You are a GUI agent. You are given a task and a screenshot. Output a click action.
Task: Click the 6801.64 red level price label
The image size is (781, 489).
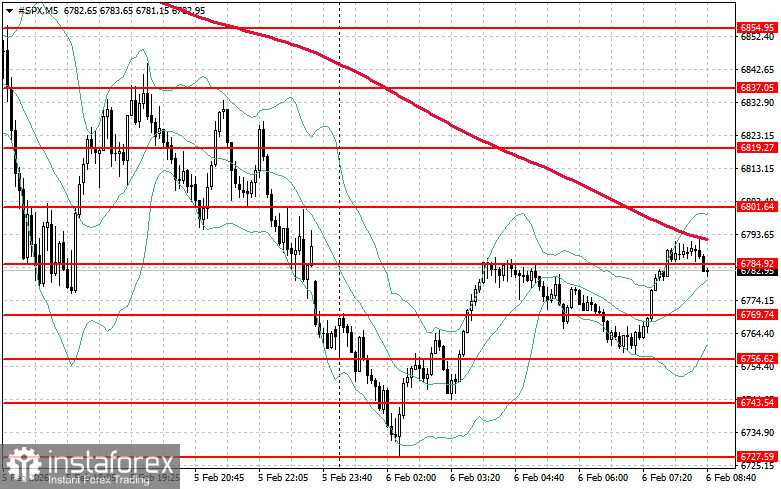[x=757, y=206]
